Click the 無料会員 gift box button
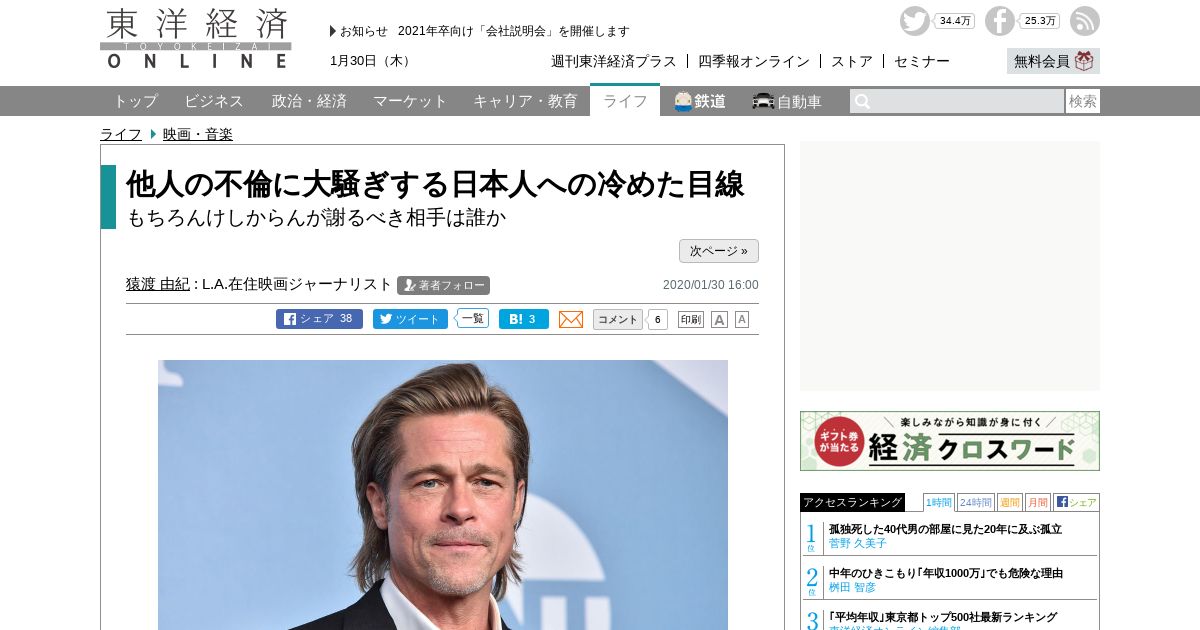This screenshot has height=630, width=1200. (x=1053, y=61)
